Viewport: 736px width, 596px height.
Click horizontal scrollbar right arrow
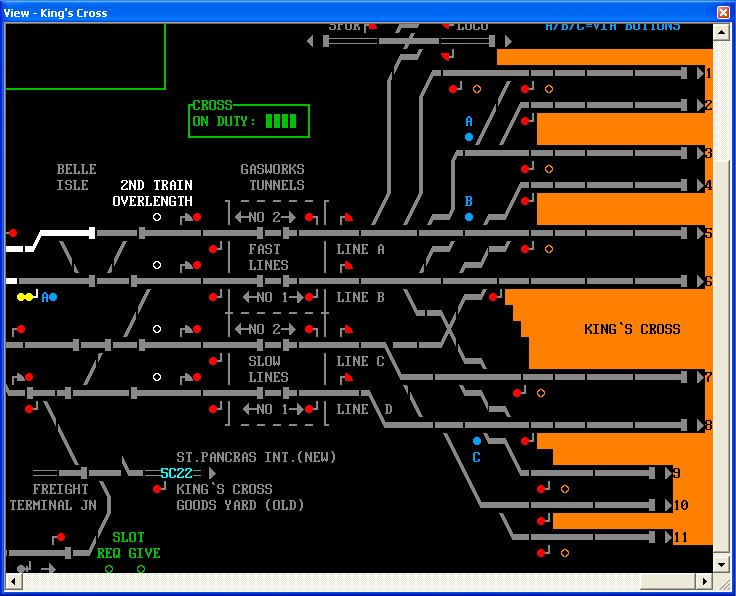pyautogui.click(x=705, y=581)
